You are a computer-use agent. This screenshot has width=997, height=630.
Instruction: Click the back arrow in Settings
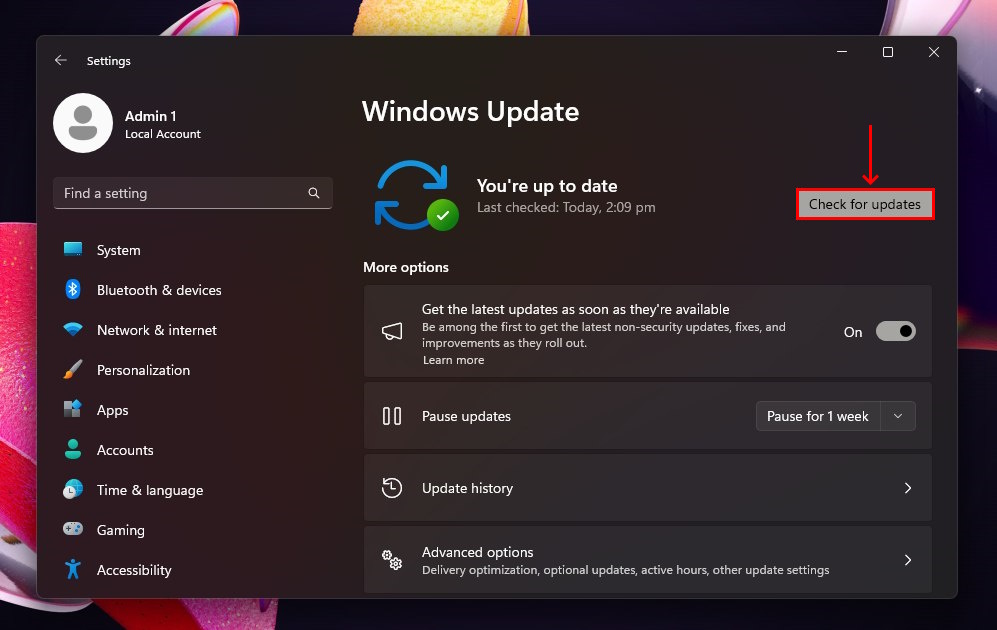[61, 60]
